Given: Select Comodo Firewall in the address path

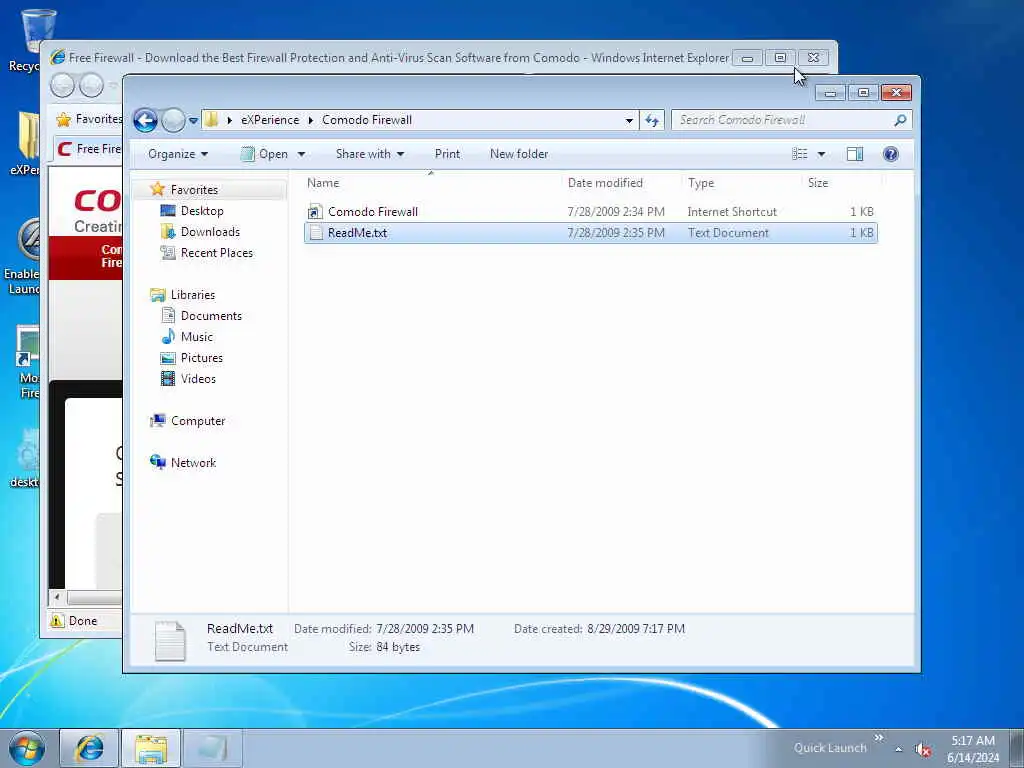Looking at the screenshot, I should pos(367,120).
